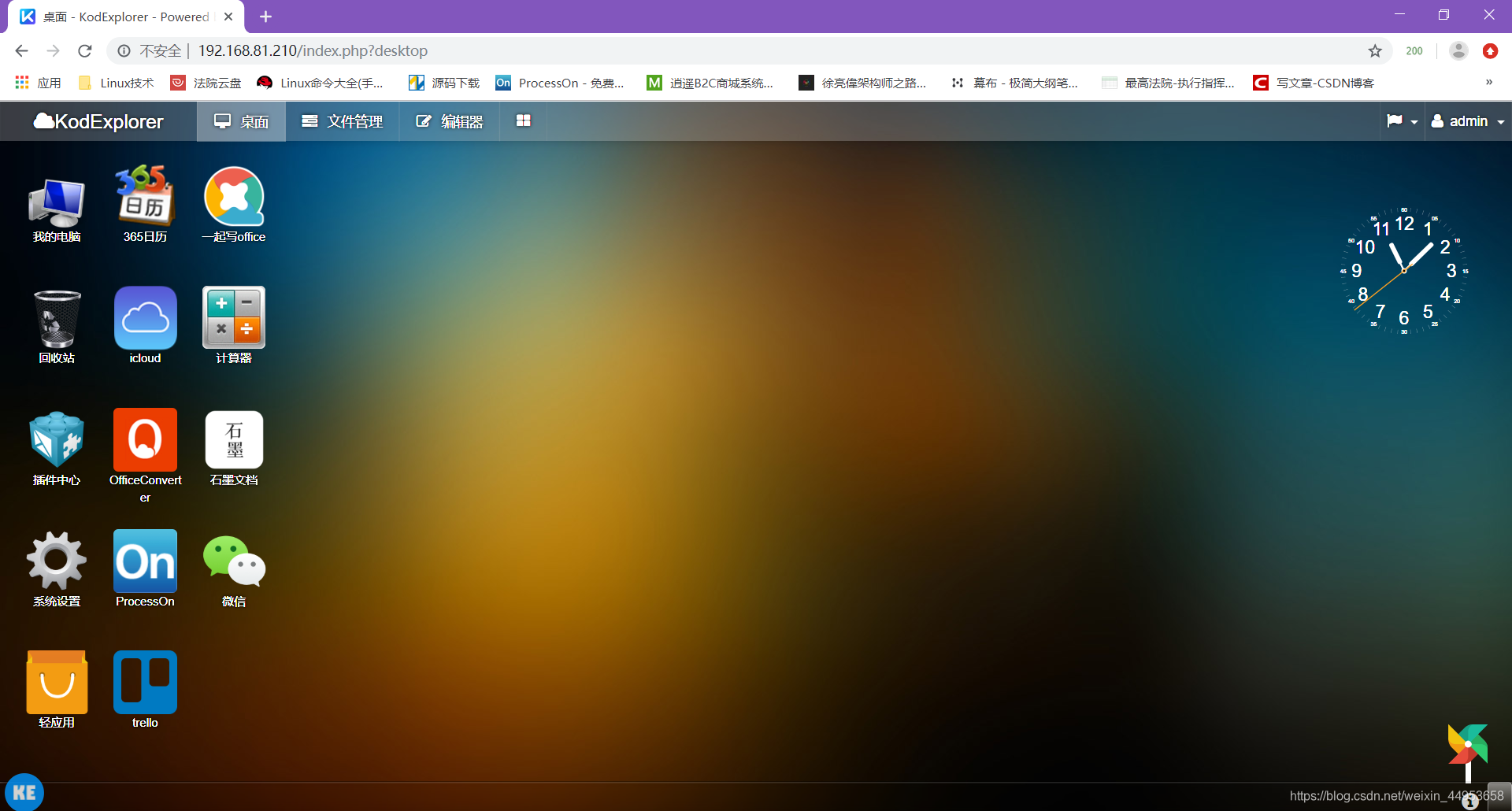Open the 插件中心 plugin center
This screenshot has height=811, width=1512.
pos(57,448)
